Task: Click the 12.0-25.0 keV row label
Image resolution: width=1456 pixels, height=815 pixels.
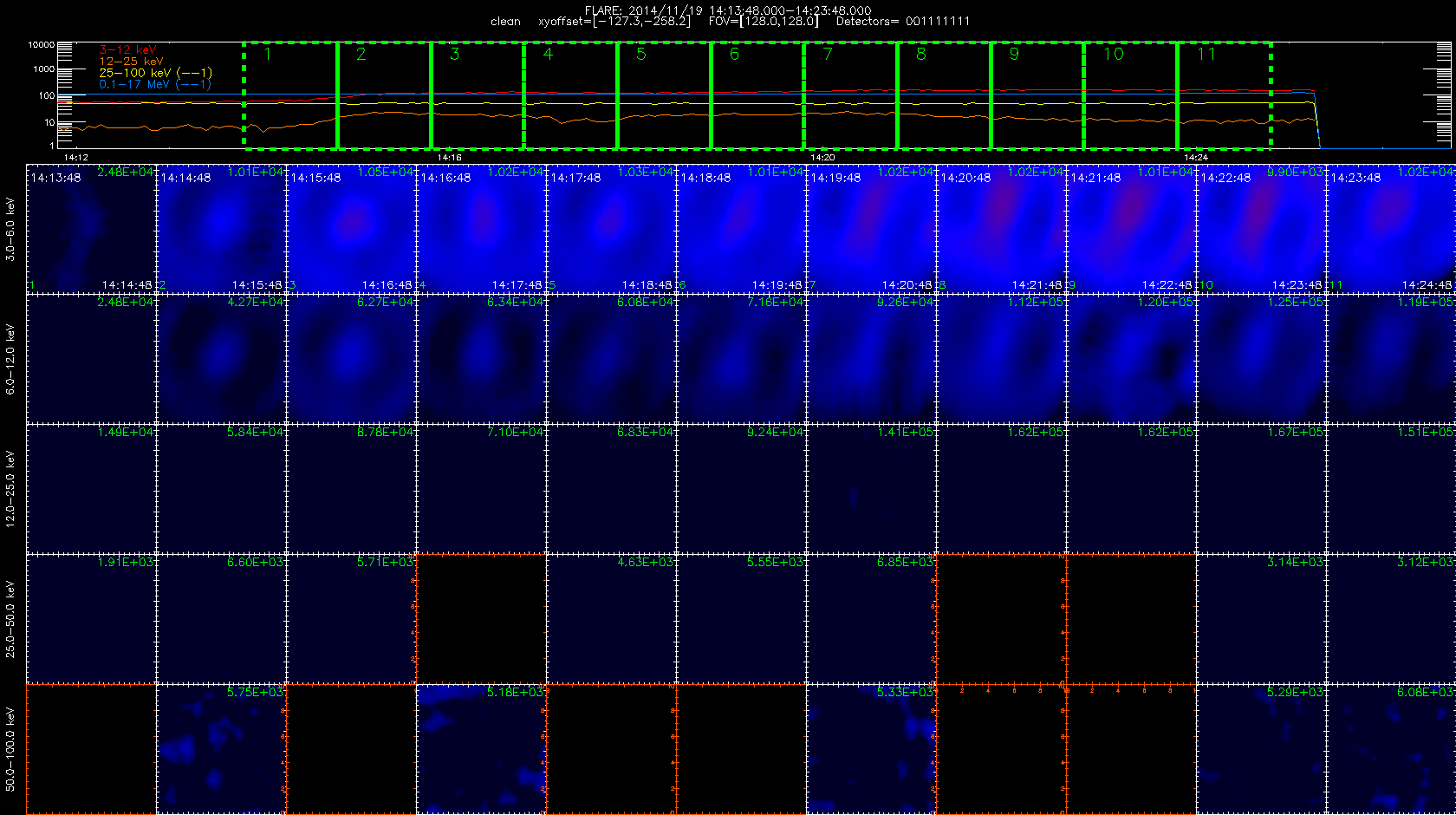Action: (x=10, y=489)
